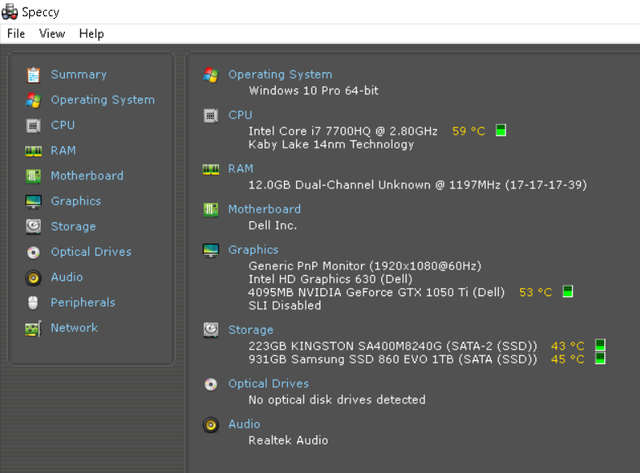Click the Storage hard drive icon in sidebar
The image size is (640, 473).
click(33, 227)
